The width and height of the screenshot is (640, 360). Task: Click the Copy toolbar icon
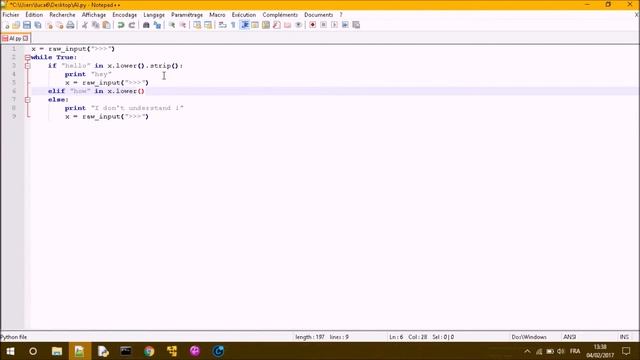tap(96, 25)
